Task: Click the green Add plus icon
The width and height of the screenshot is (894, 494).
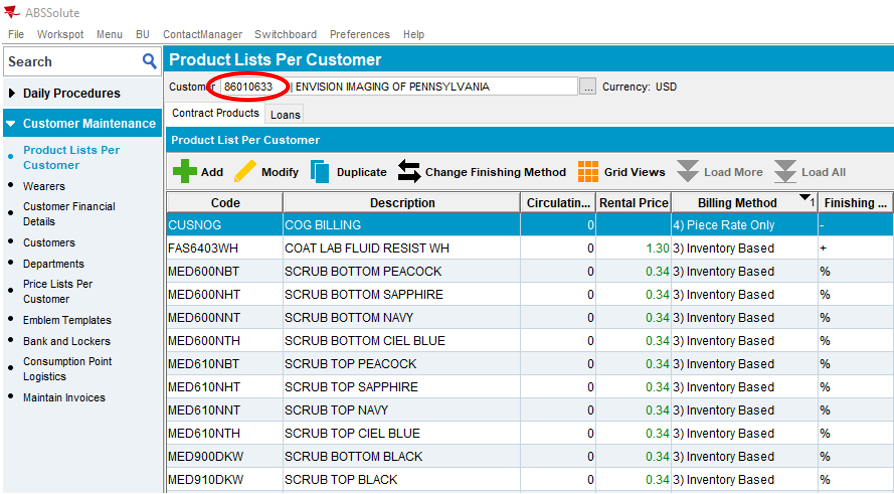Action: pyautogui.click(x=185, y=172)
